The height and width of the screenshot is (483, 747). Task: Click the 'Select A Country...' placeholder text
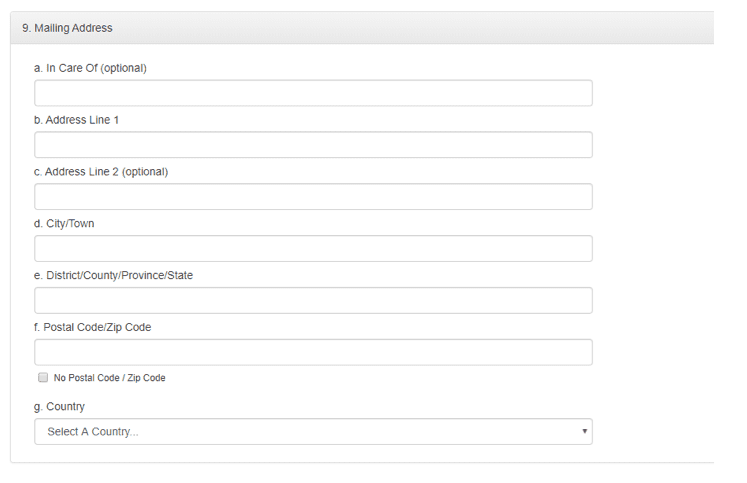[93, 432]
